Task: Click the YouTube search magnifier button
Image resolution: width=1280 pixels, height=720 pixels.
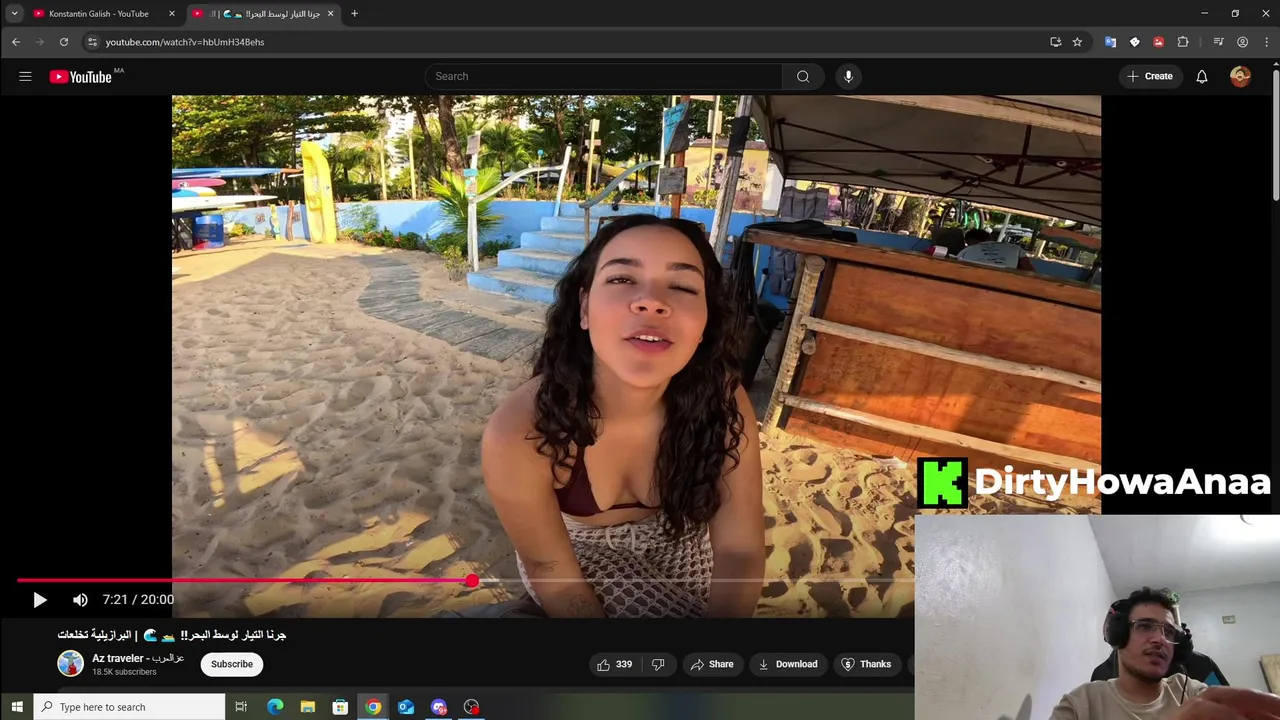Action: click(x=803, y=76)
